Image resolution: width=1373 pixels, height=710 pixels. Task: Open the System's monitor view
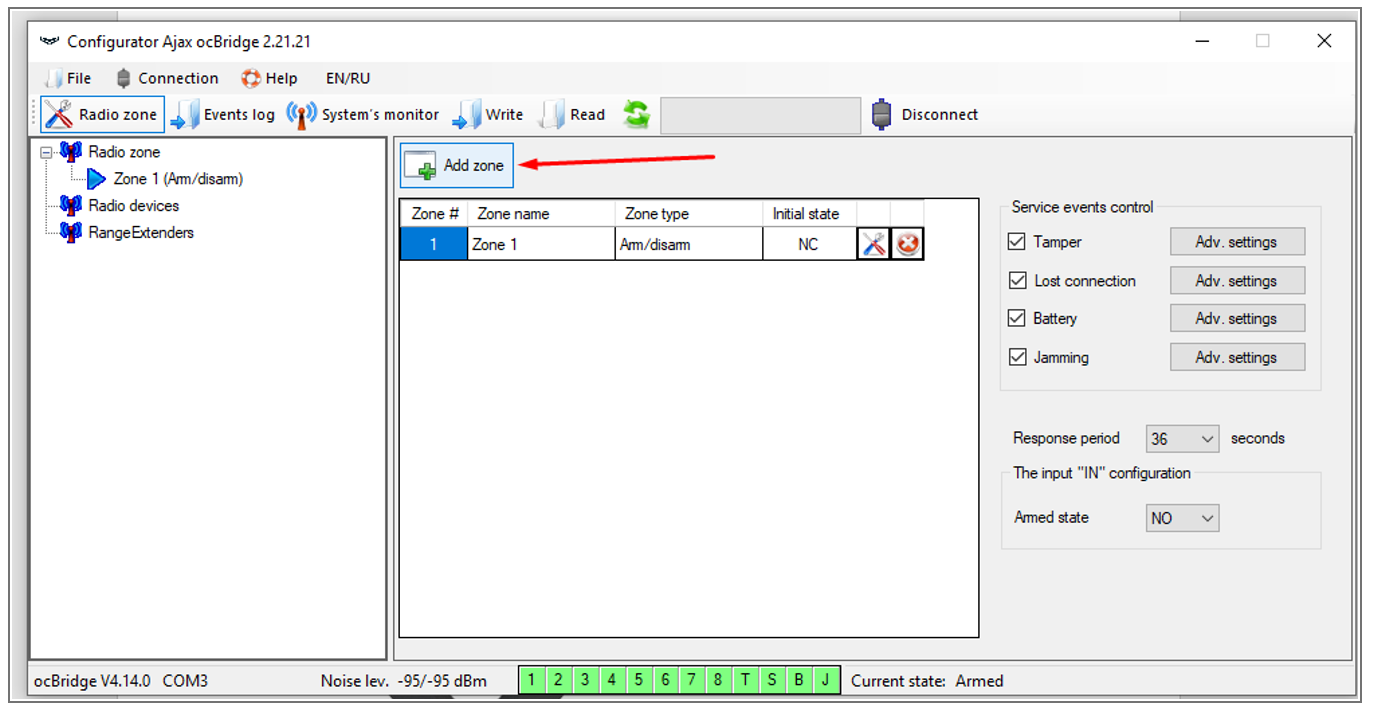363,115
